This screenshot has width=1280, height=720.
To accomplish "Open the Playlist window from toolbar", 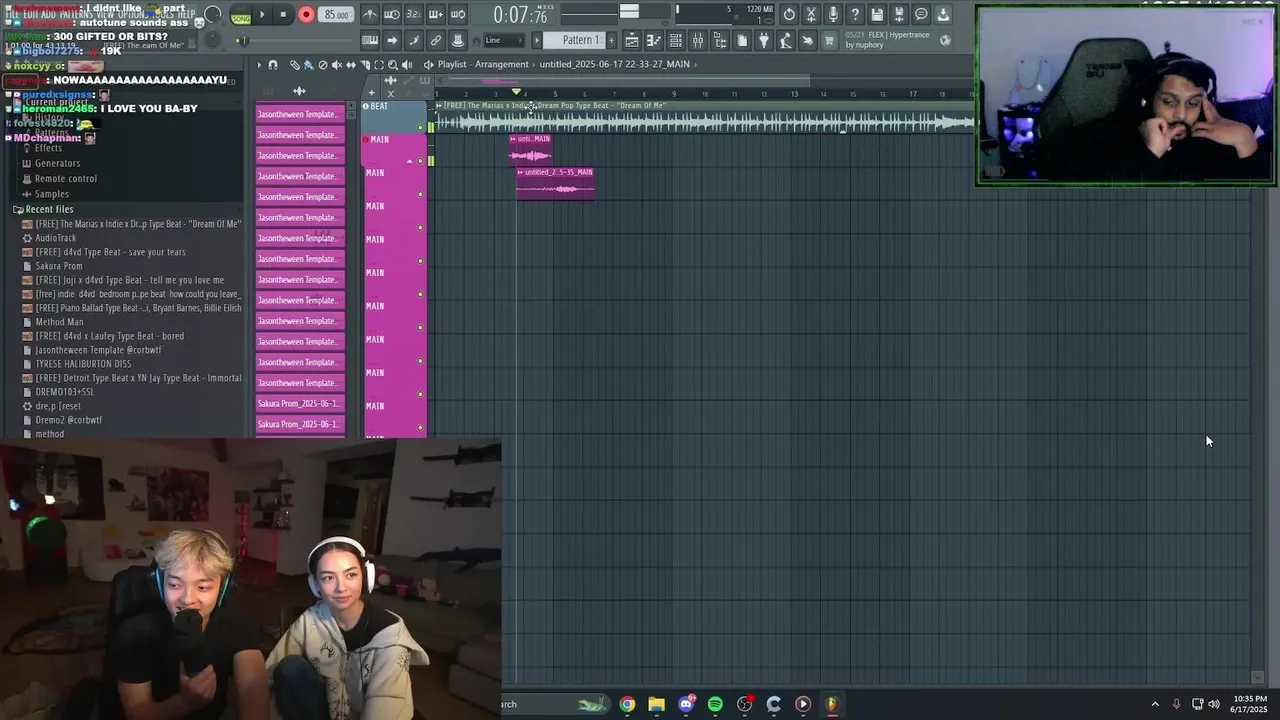I will [x=632, y=41].
